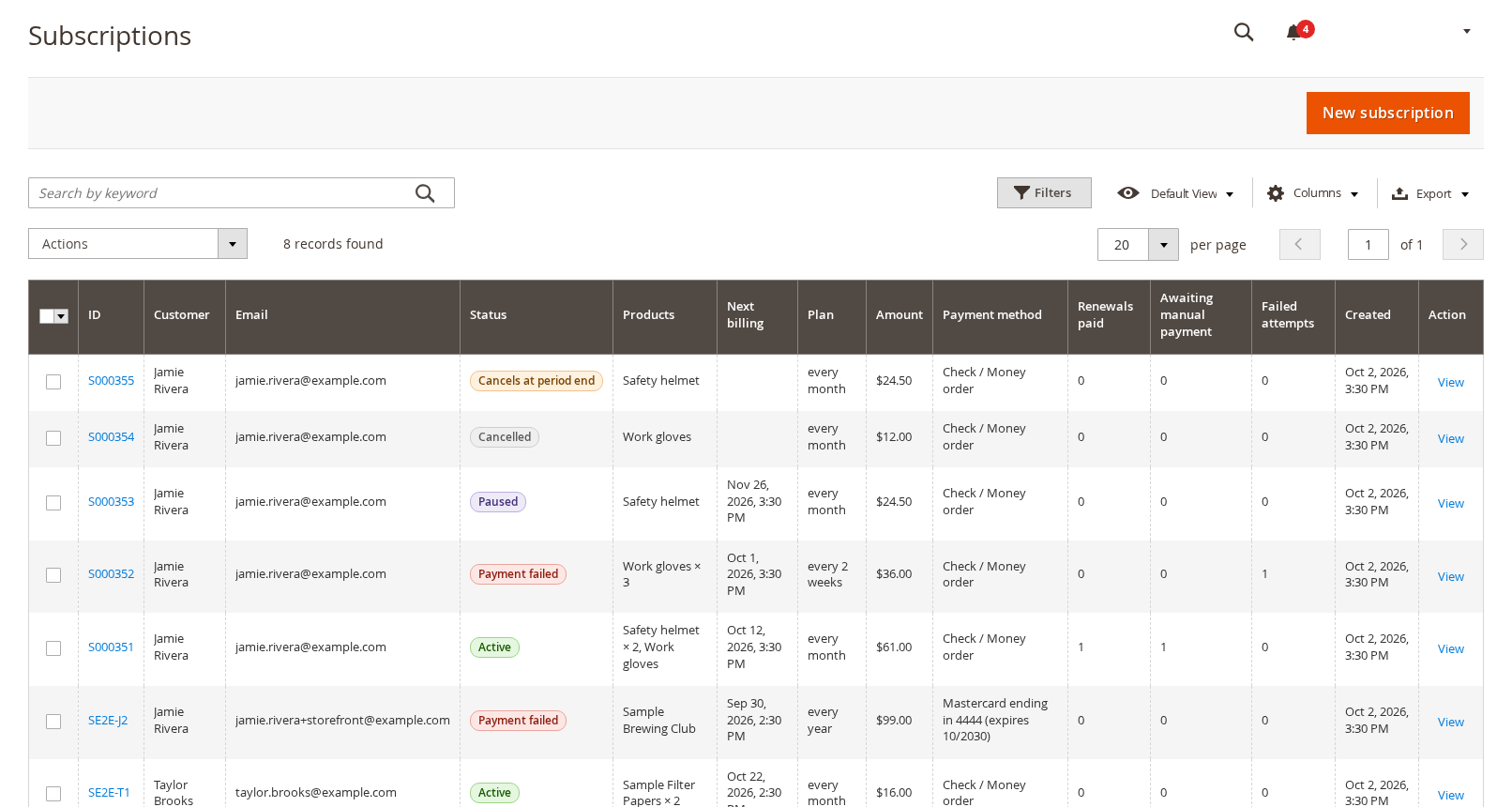Click View for S000352 row
This screenshot has width=1512, height=807.
(1450, 577)
